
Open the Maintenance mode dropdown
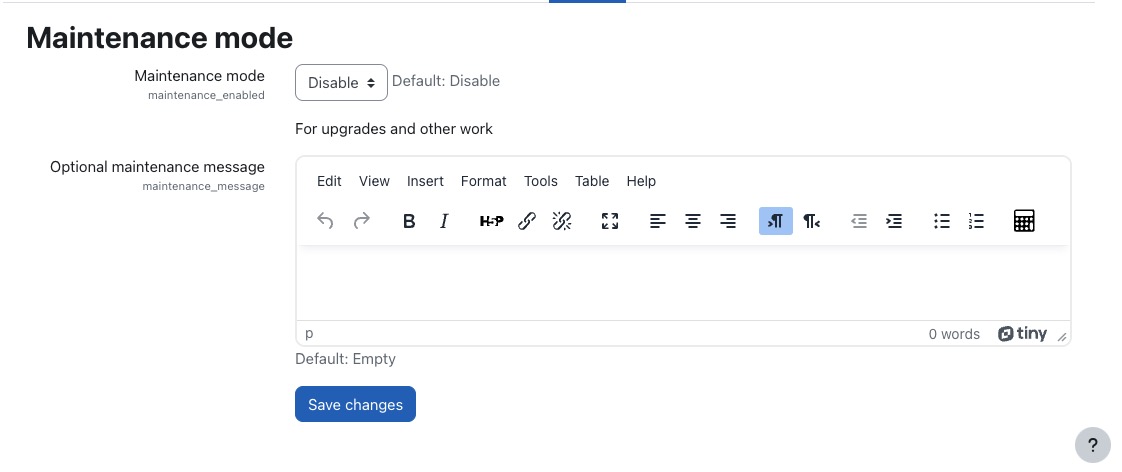[341, 82]
